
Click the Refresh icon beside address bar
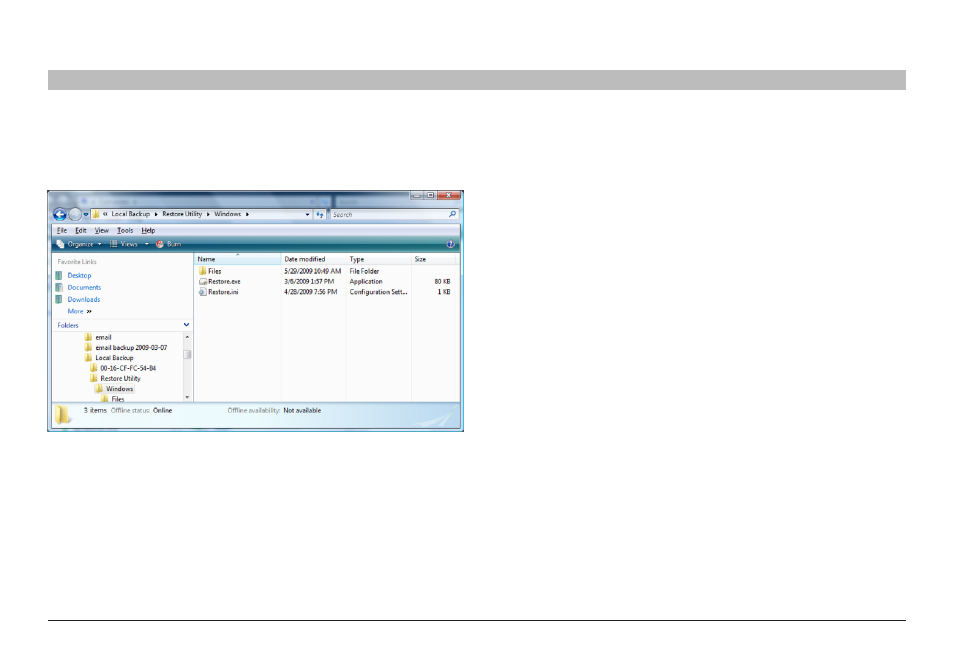[x=320, y=214]
